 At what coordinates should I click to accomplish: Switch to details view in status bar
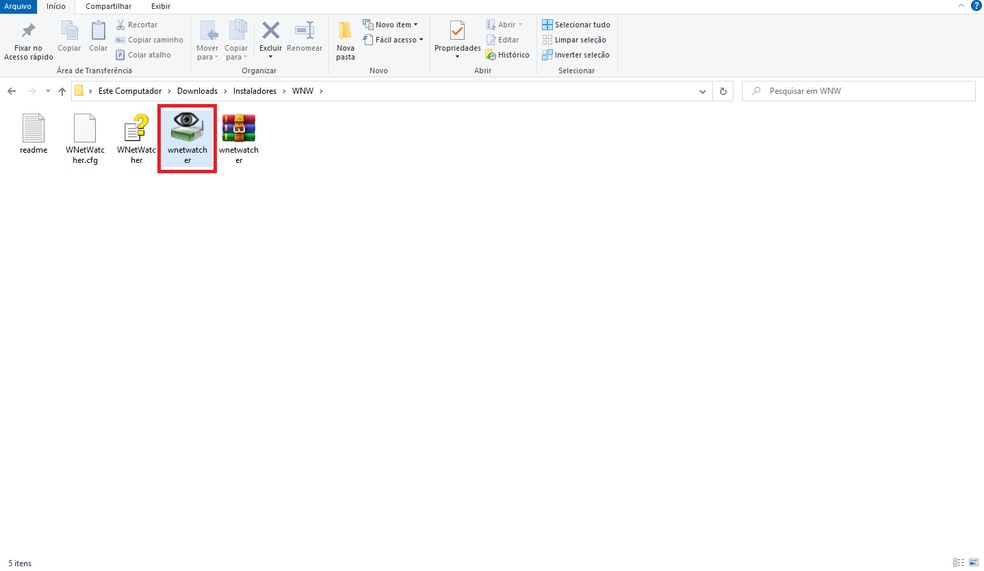tap(958, 563)
